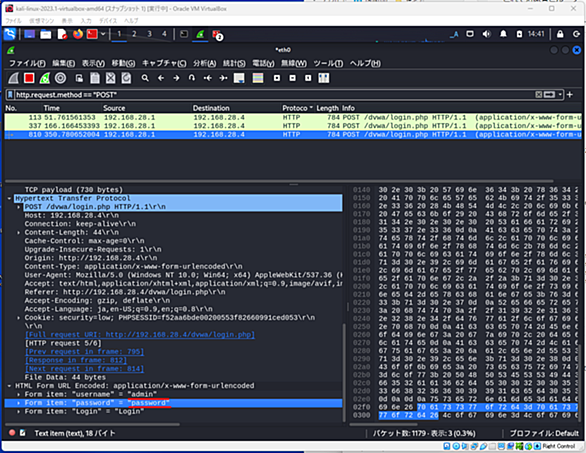
Task: Reload the capture file icon
Action: 126,78
